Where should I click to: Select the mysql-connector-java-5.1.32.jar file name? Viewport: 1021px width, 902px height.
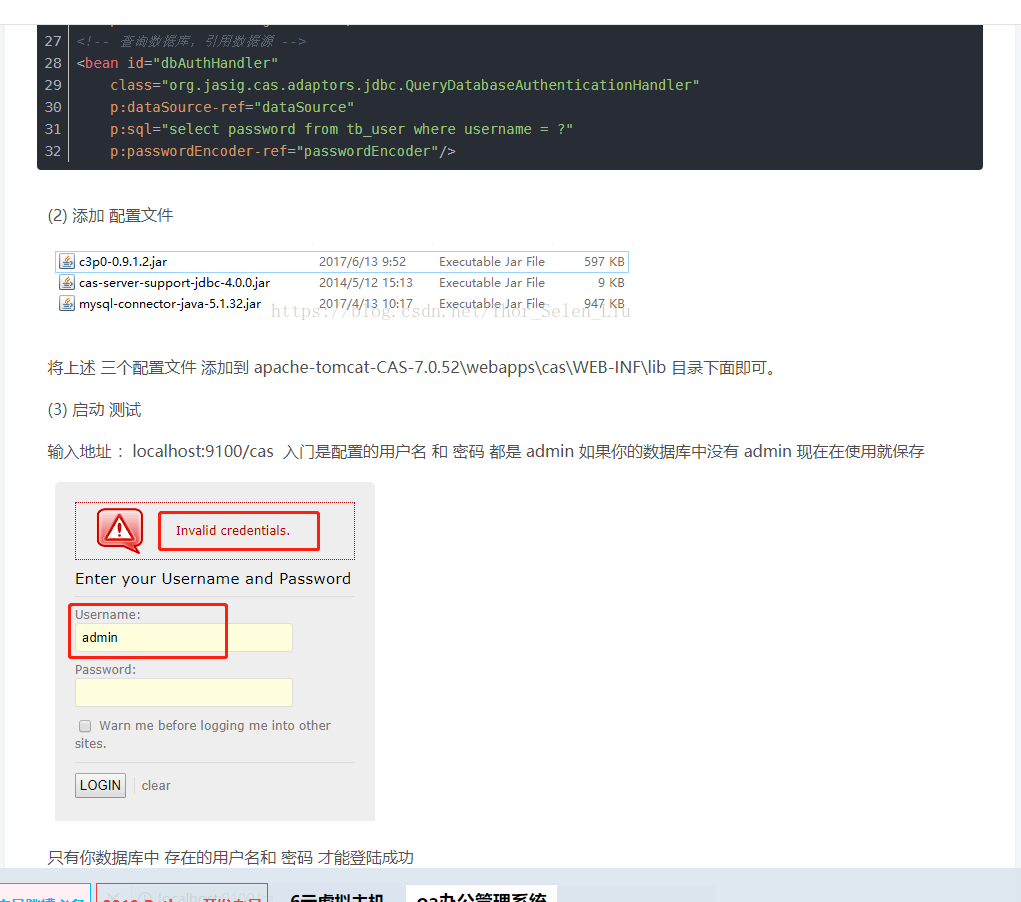(x=170, y=303)
